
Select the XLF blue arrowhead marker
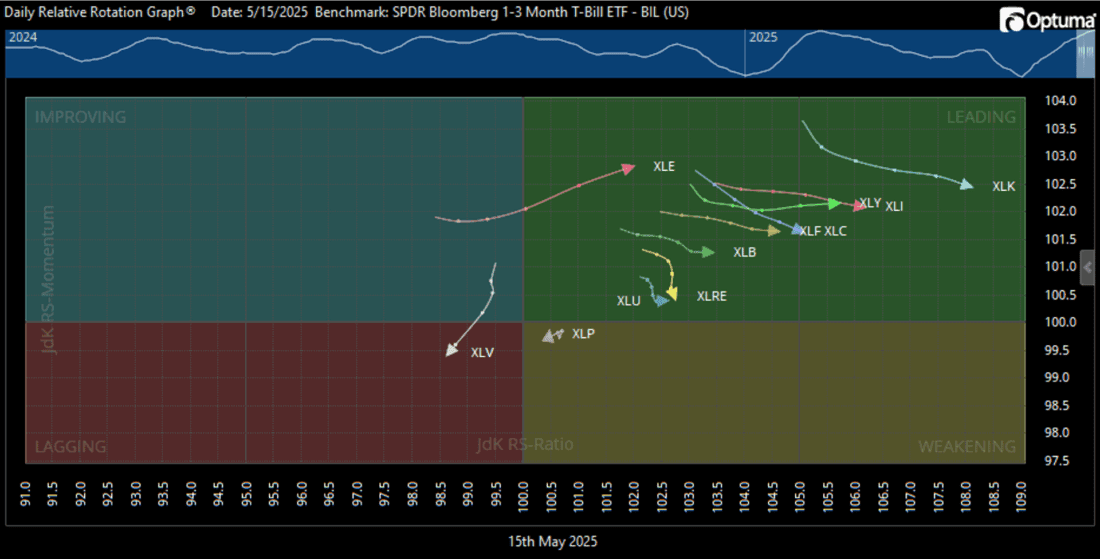[797, 229]
